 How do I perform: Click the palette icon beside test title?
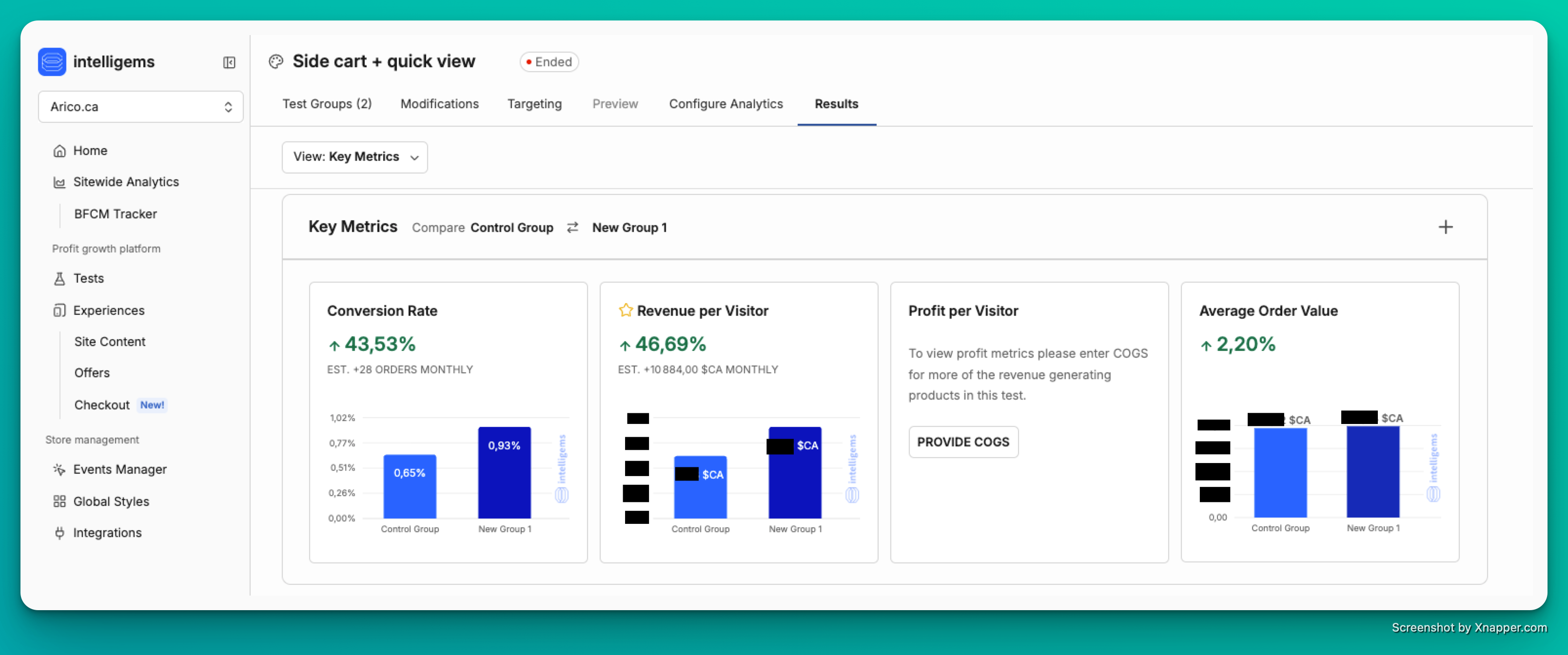click(x=276, y=61)
